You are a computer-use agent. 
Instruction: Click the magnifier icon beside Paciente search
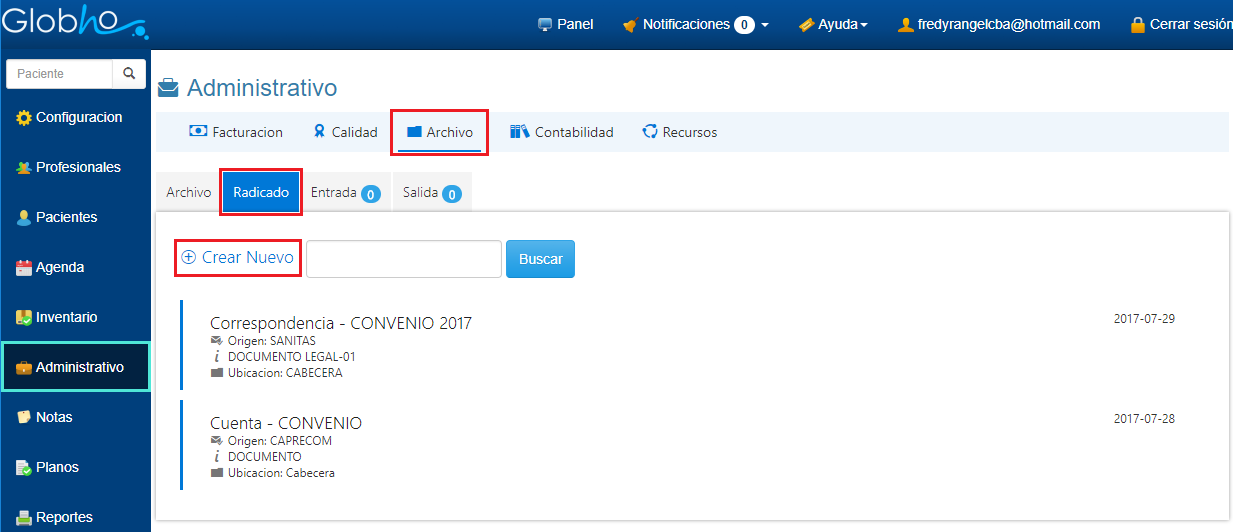point(129,74)
